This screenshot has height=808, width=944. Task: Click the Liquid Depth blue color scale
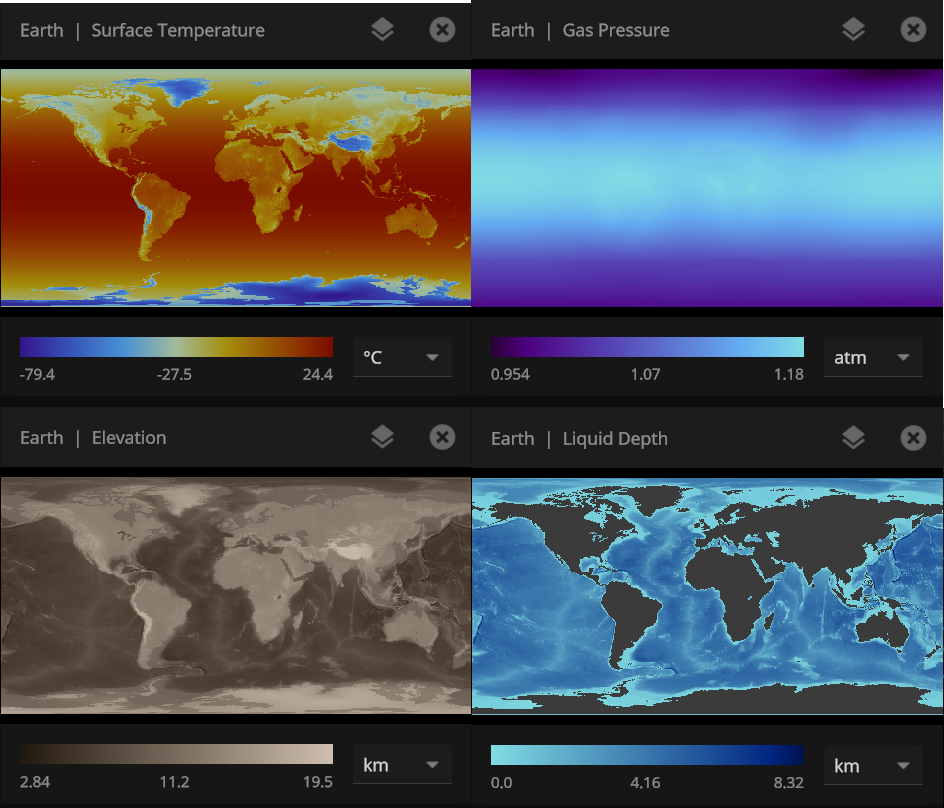pos(647,755)
